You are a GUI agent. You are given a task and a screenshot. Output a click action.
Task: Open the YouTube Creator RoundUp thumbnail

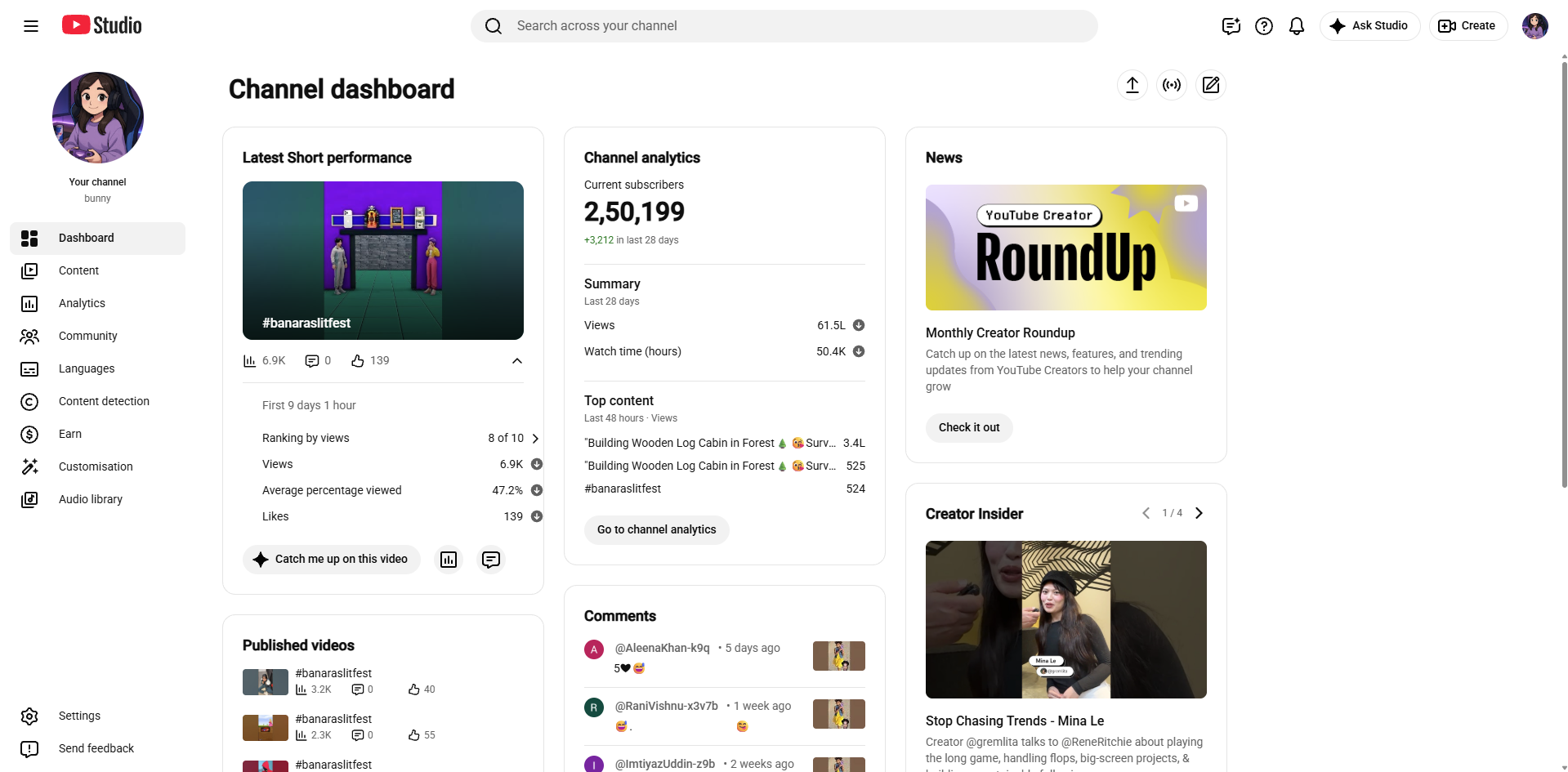1066,248
